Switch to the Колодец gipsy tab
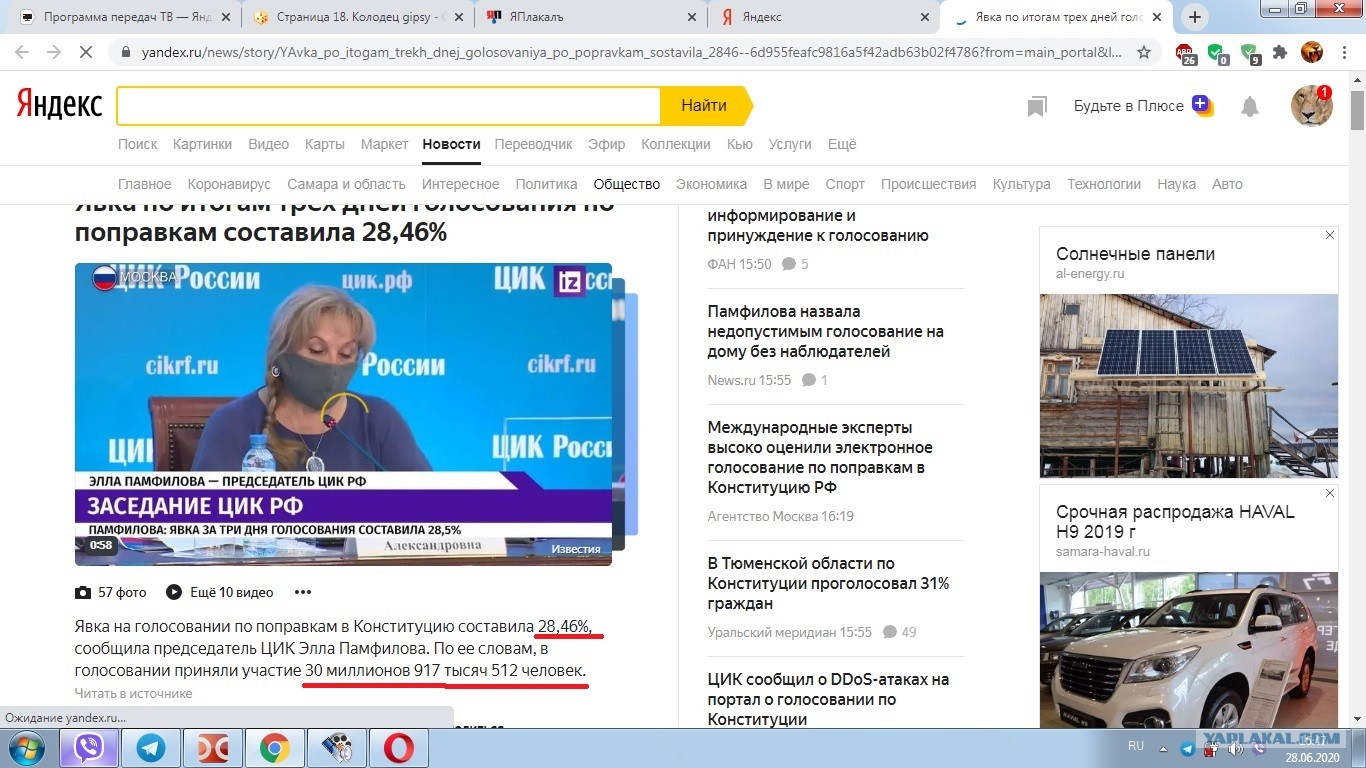The width and height of the screenshot is (1366, 768). coord(358,17)
